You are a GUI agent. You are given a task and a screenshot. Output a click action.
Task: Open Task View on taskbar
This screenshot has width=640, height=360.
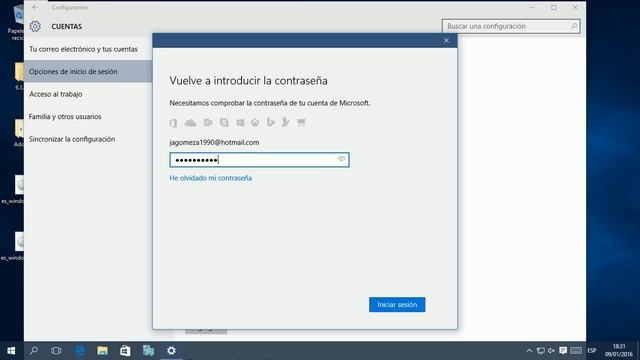56,351
